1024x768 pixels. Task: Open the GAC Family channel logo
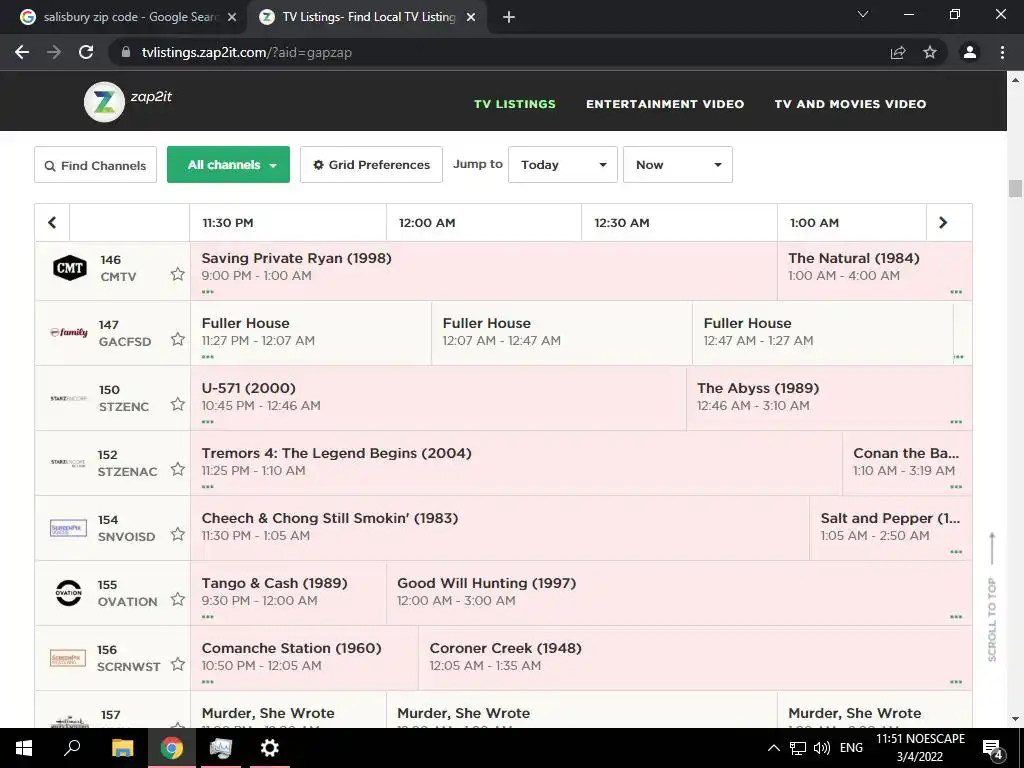click(69, 332)
